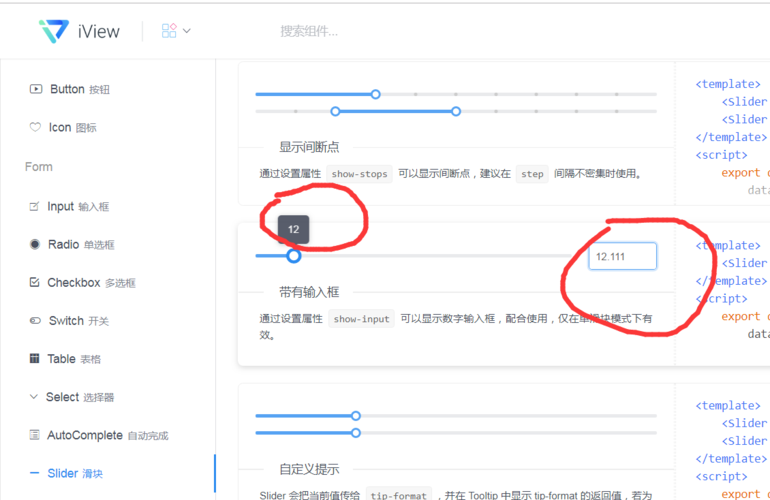Click the edit icon beside Input
The height and width of the screenshot is (500, 770).
[x=34, y=206]
